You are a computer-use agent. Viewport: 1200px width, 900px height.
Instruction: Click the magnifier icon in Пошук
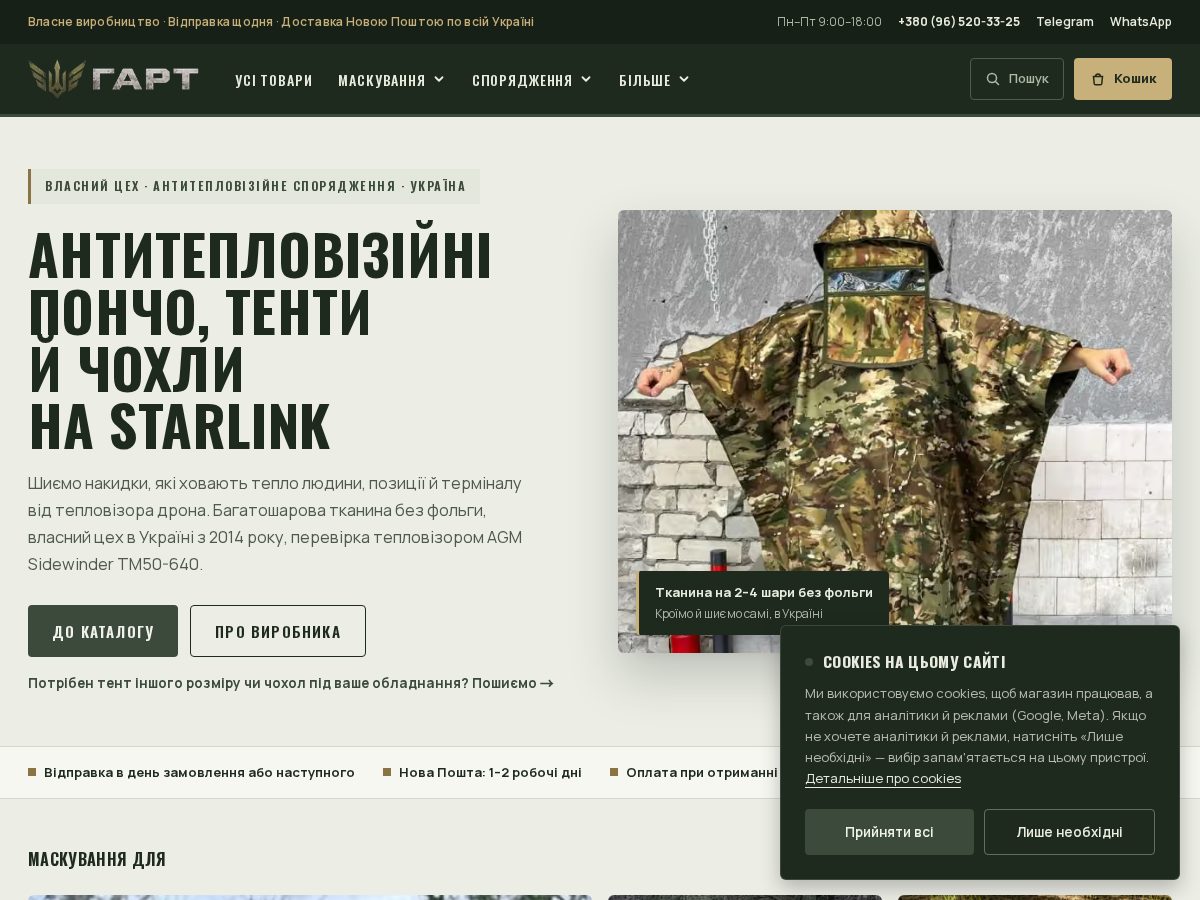click(993, 79)
